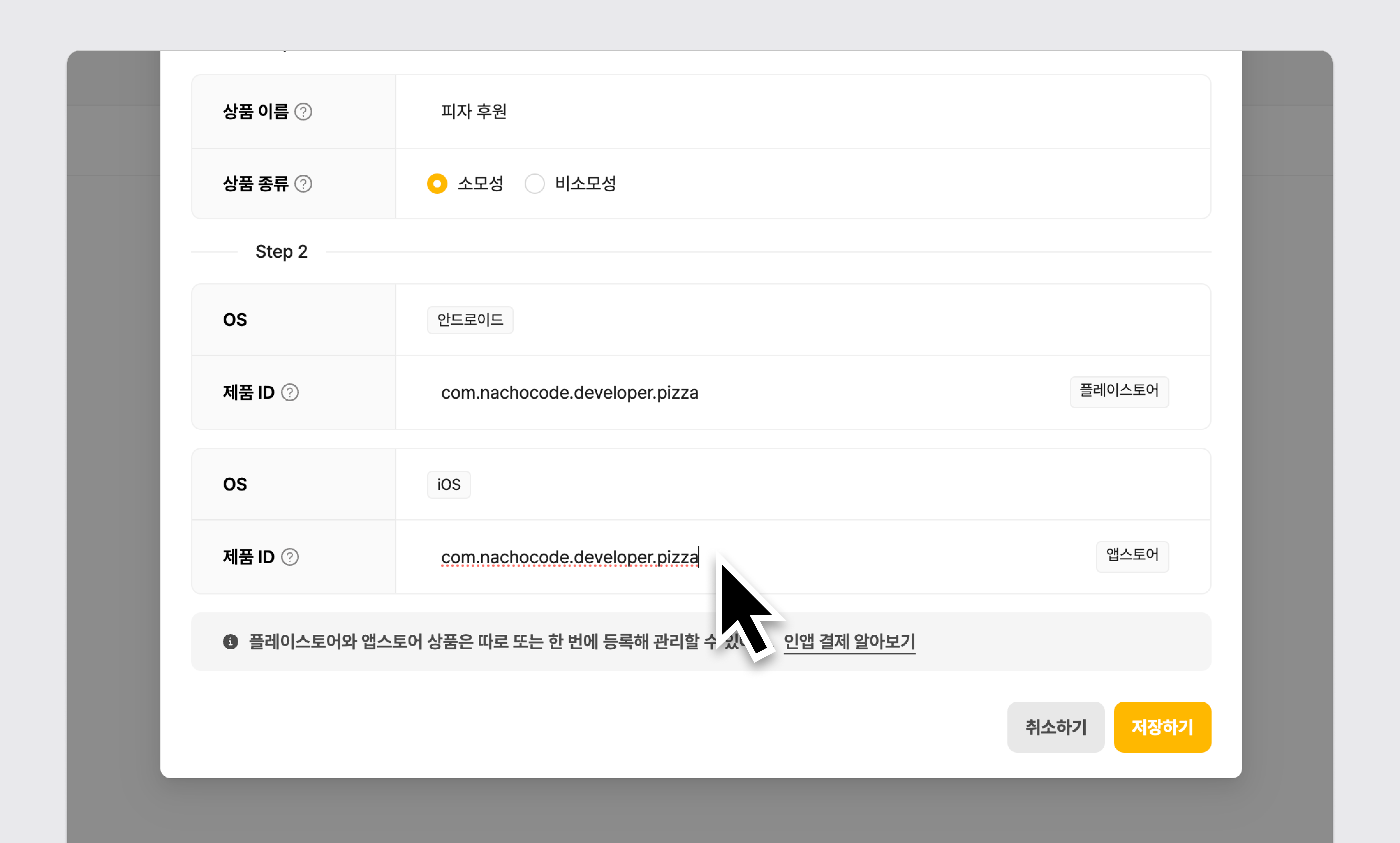Click the 비소모성 label text

[585, 183]
